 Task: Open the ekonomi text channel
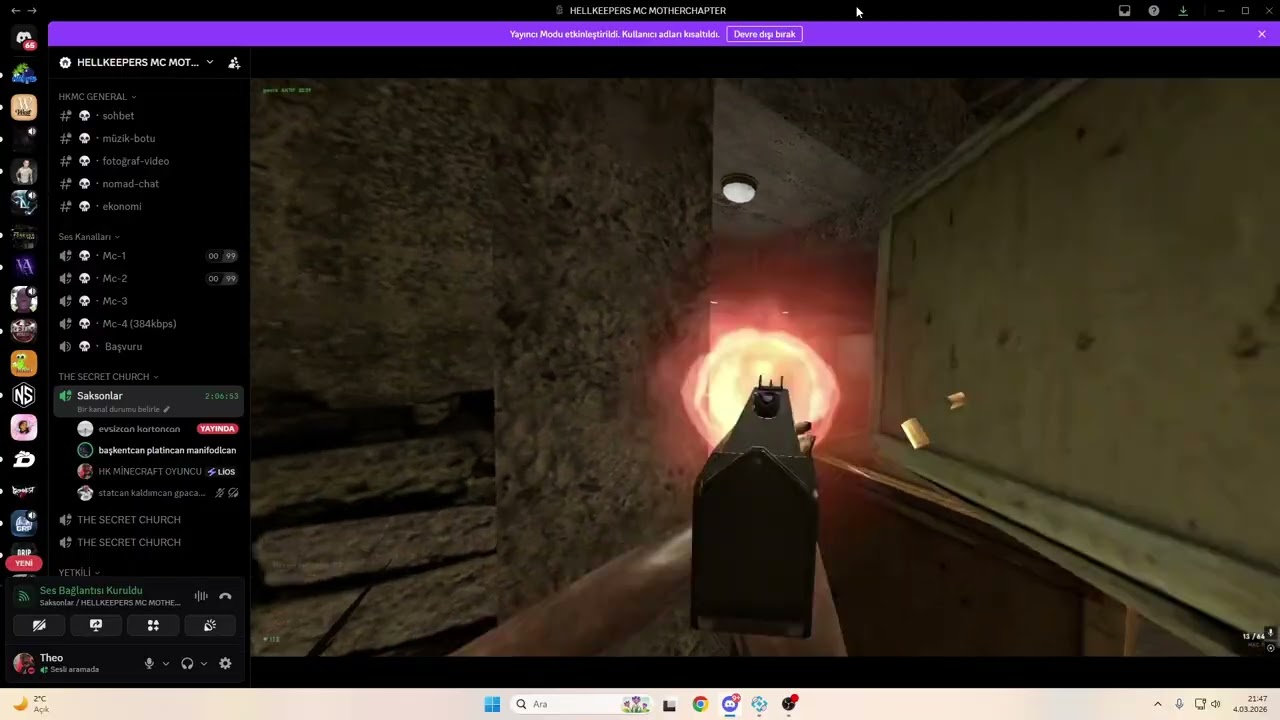[148, 206]
